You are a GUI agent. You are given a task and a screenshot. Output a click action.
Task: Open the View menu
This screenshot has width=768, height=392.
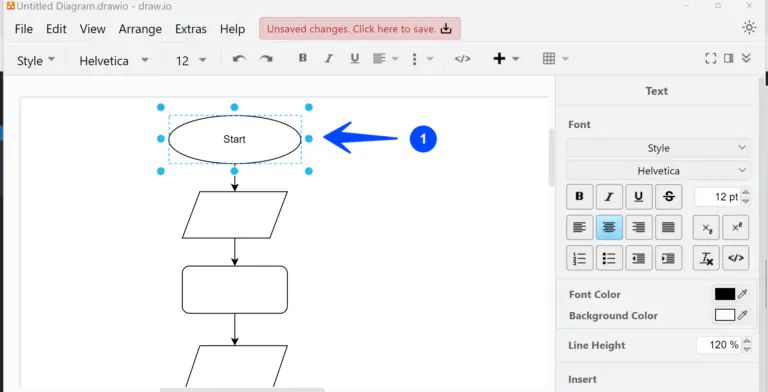(93, 29)
